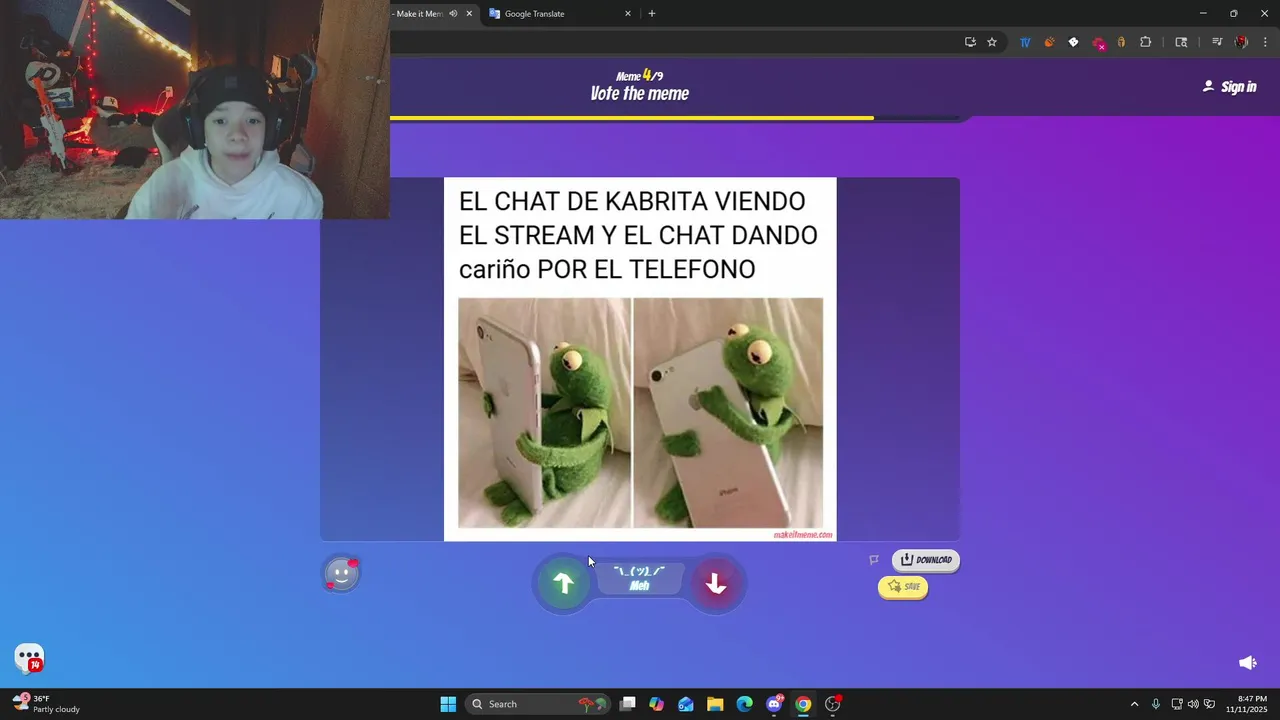Save the meme with yellow star button
1280x720 pixels.
pos(903,587)
